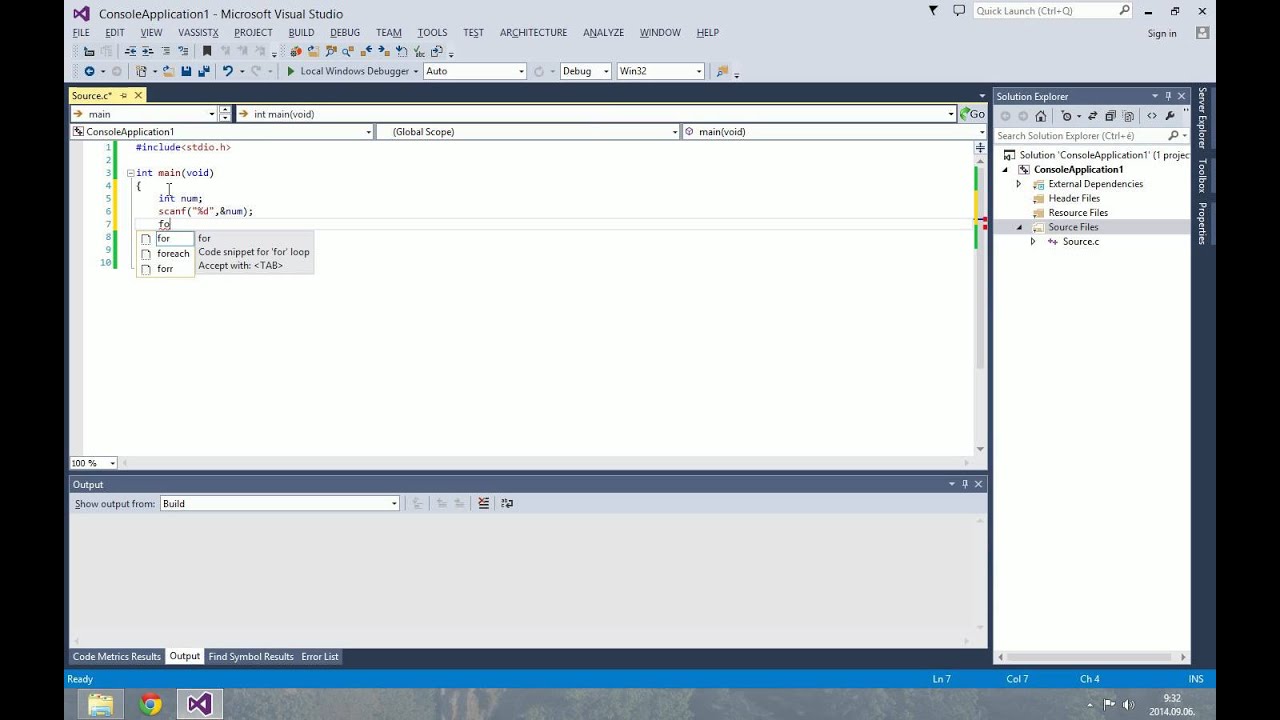
Task: Click the Home icon in Solution Explorer
Action: pos(1041,116)
